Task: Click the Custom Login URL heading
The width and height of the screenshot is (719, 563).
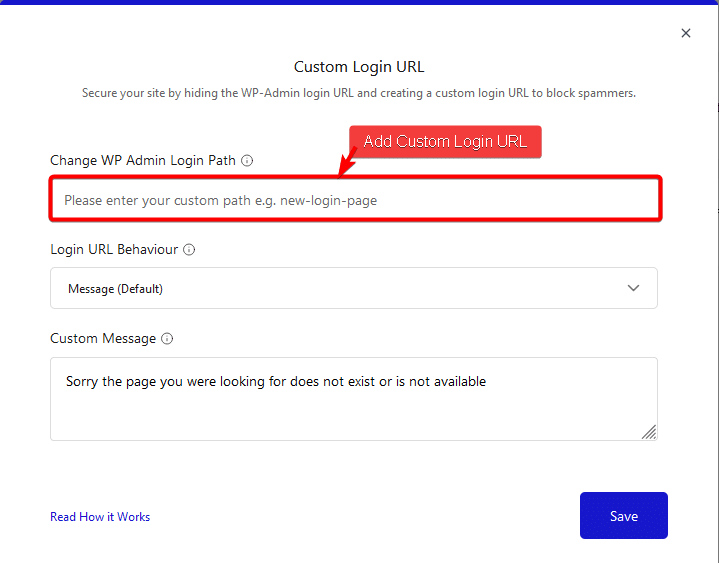Action: [359, 67]
